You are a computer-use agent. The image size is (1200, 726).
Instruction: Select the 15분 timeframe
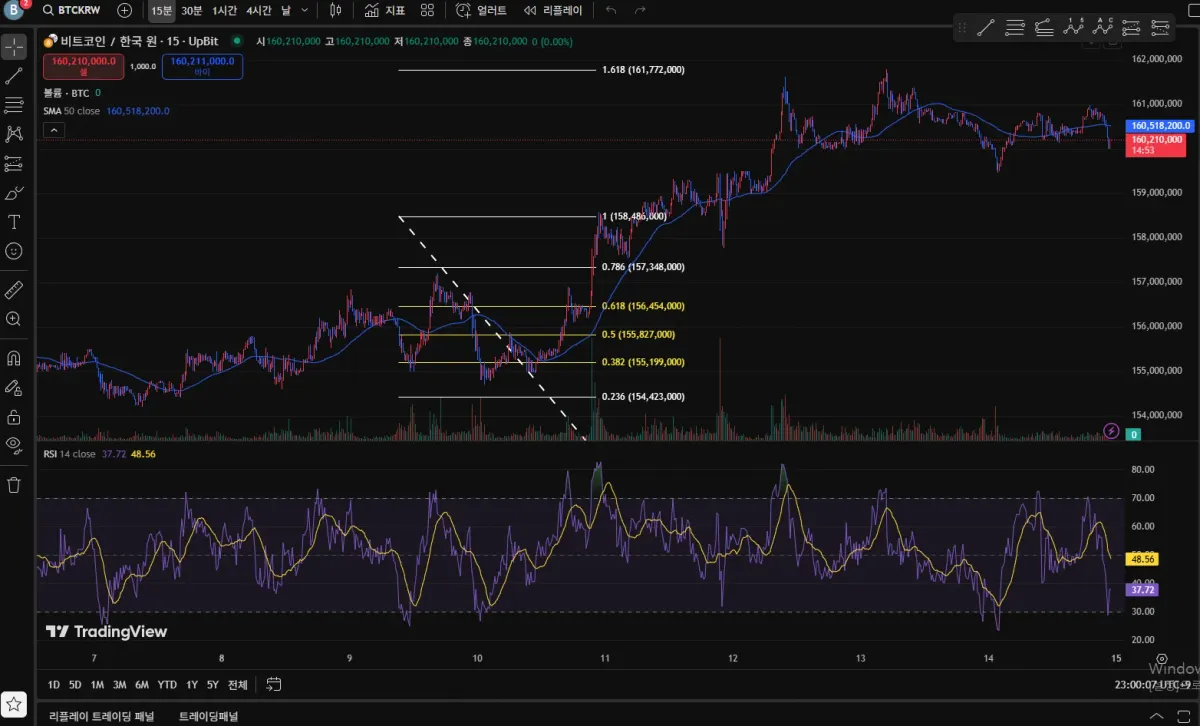click(x=161, y=10)
